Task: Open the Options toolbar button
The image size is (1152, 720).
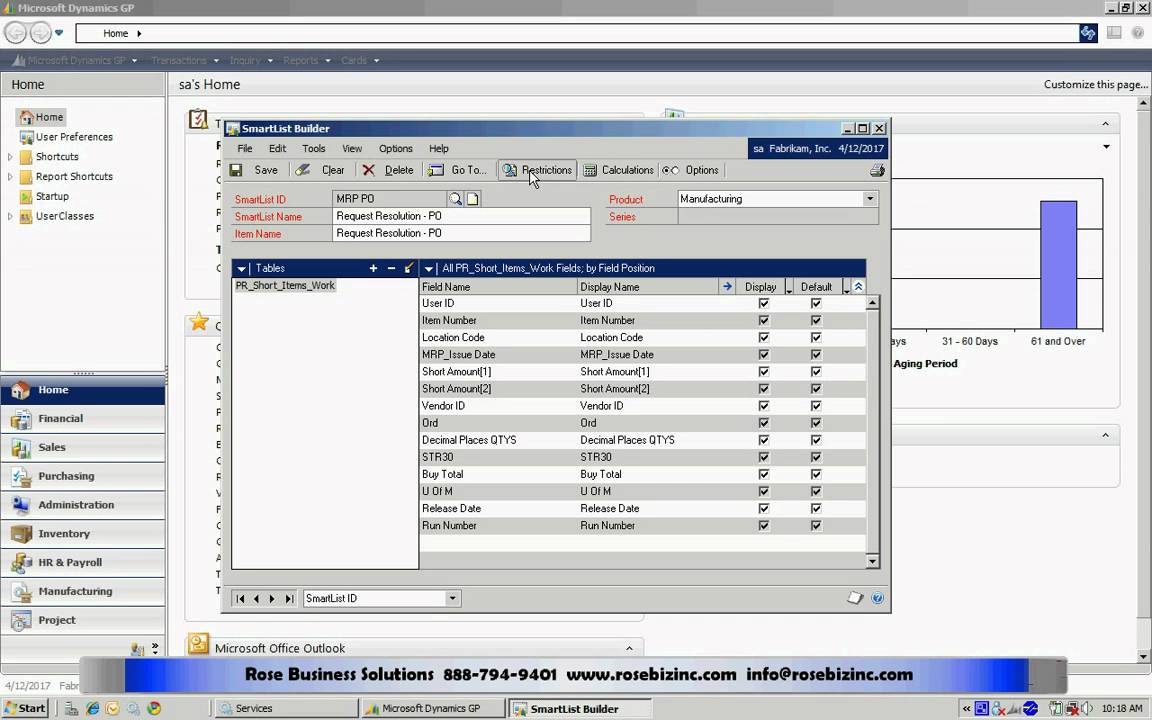Action: coord(691,170)
